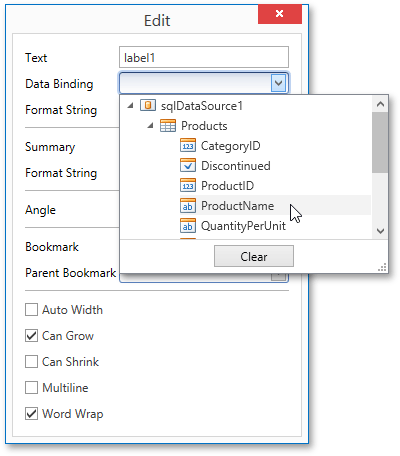This screenshot has width=400, height=456.
Task: Click the popup resize grip icon
Action: (x=382, y=267)
